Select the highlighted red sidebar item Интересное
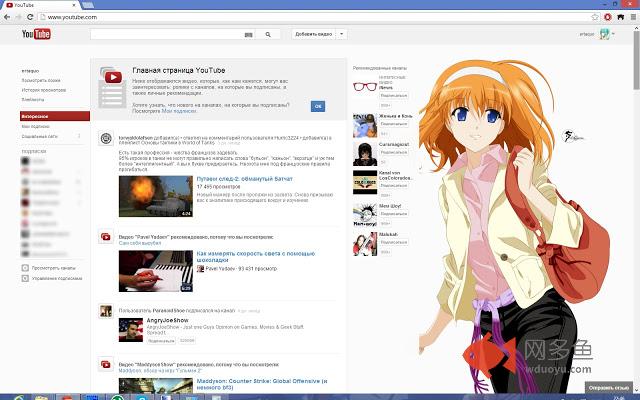This screenshot has width=640, height=400. point(55,116)
